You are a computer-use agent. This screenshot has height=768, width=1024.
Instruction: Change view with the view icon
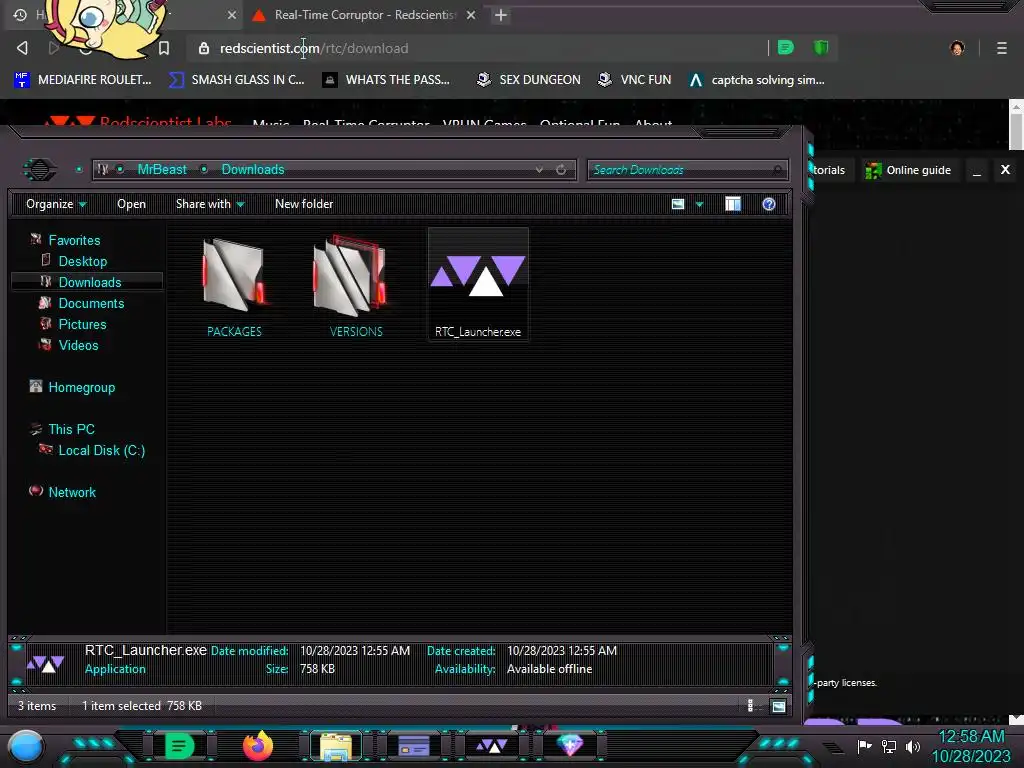pos(678,204)
